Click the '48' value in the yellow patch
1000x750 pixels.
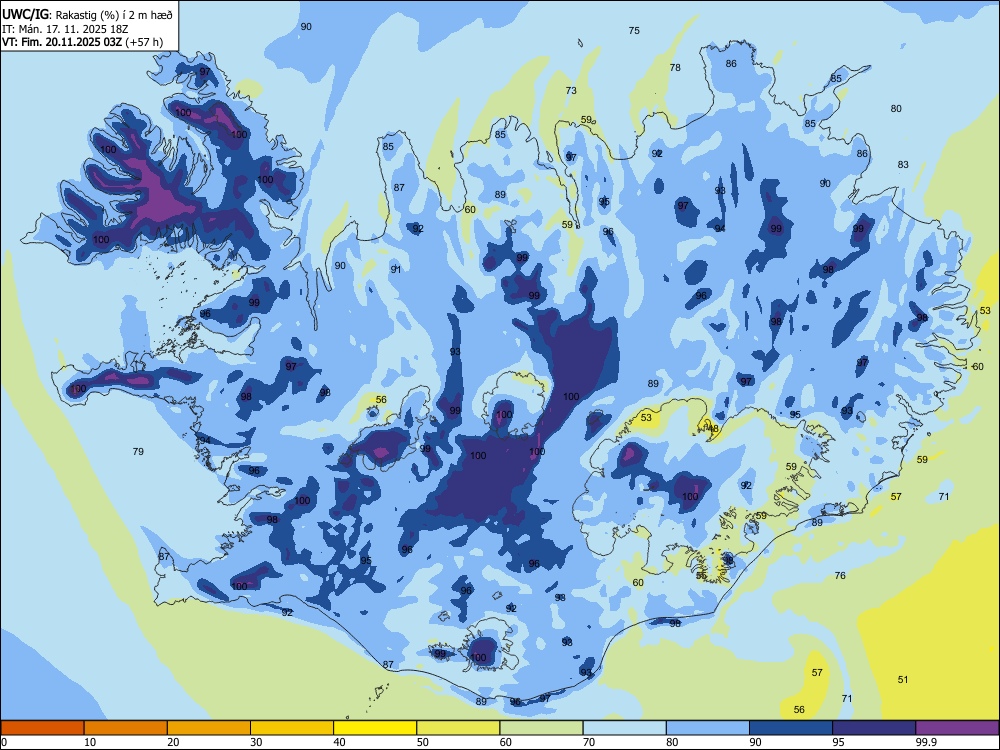pyautogui.click(x=714, y=429)
